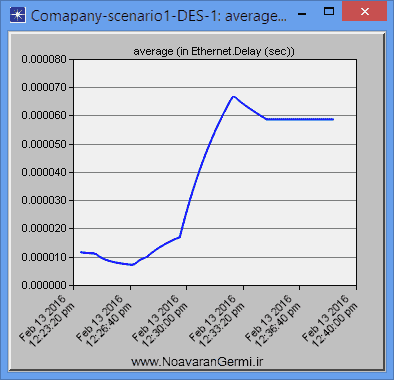394x380 pixels.
Task: Click y-axis label 0.000030
Action: [44, 200]
